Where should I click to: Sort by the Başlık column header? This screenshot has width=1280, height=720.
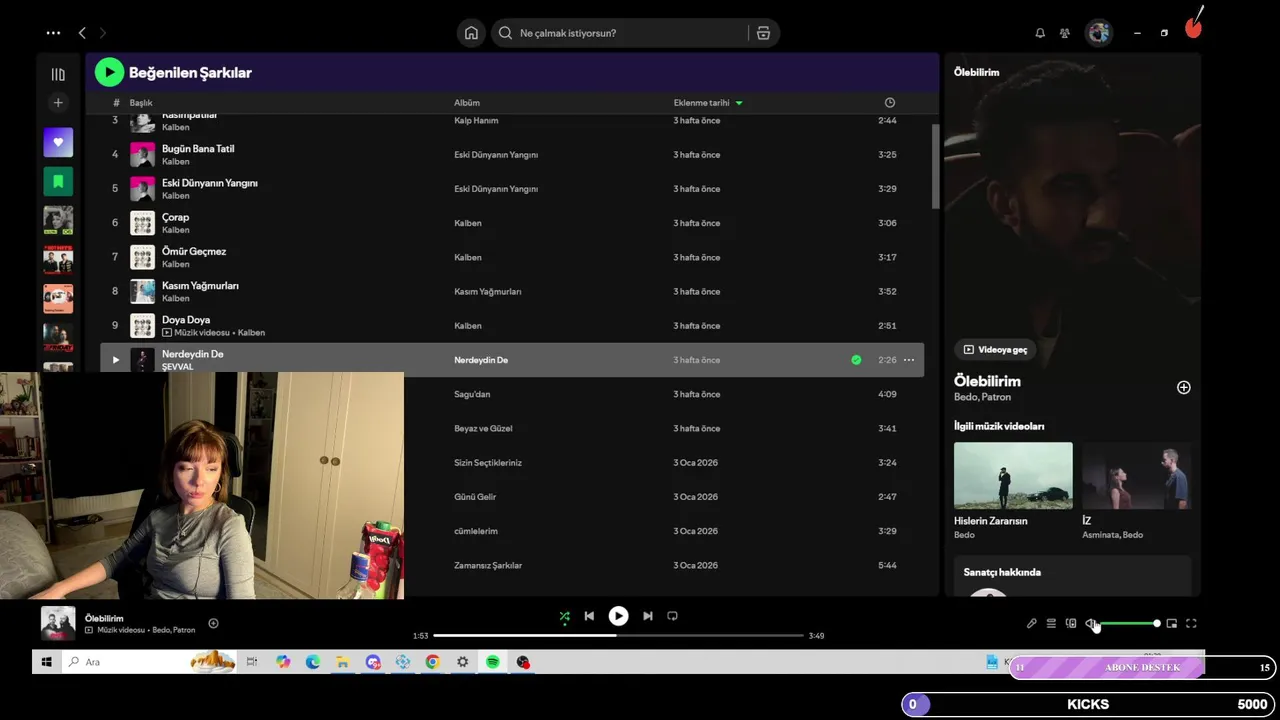(x=141, y=103)
